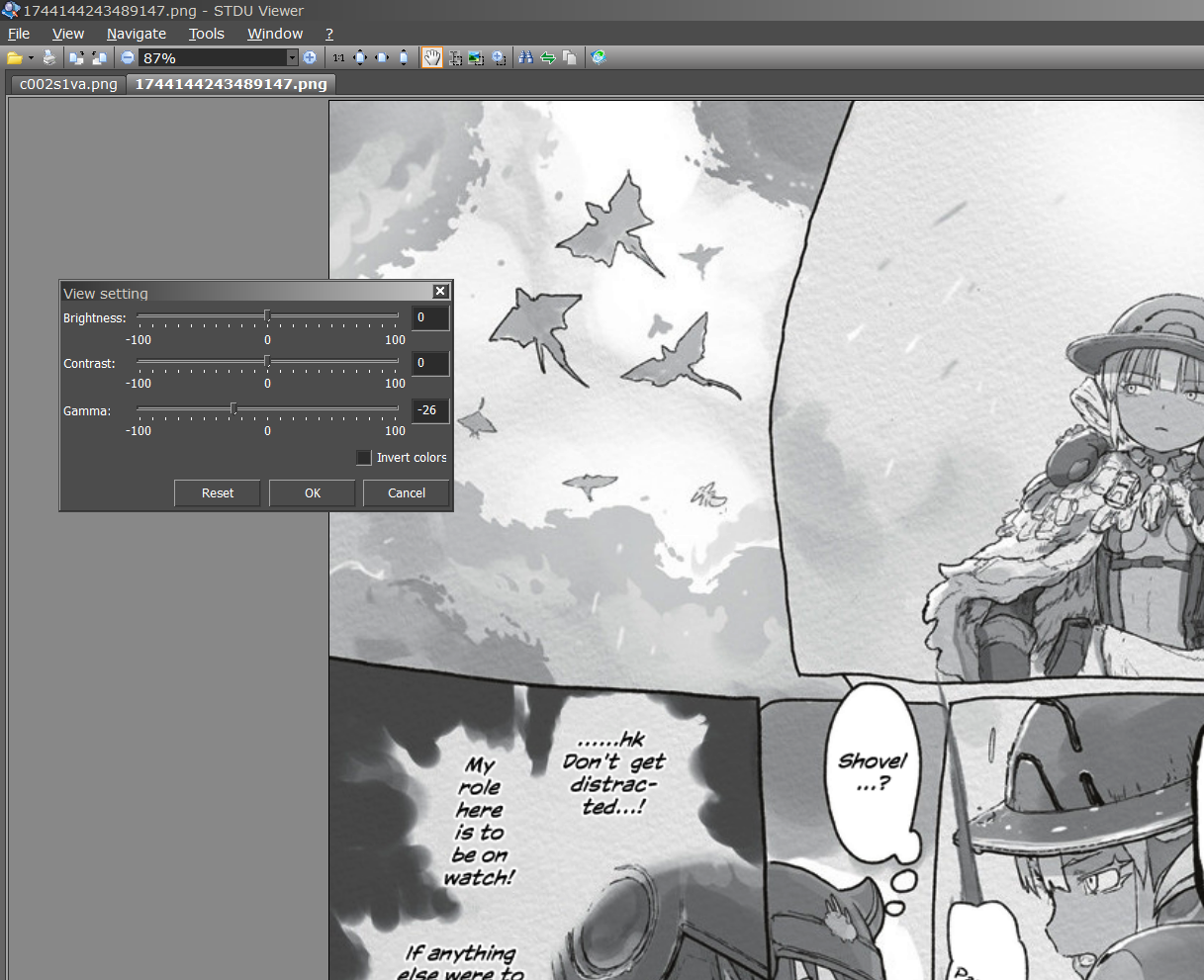The image size is (1204, 980).
Task: Click the Brightness label text
Action: click(95, 318)
